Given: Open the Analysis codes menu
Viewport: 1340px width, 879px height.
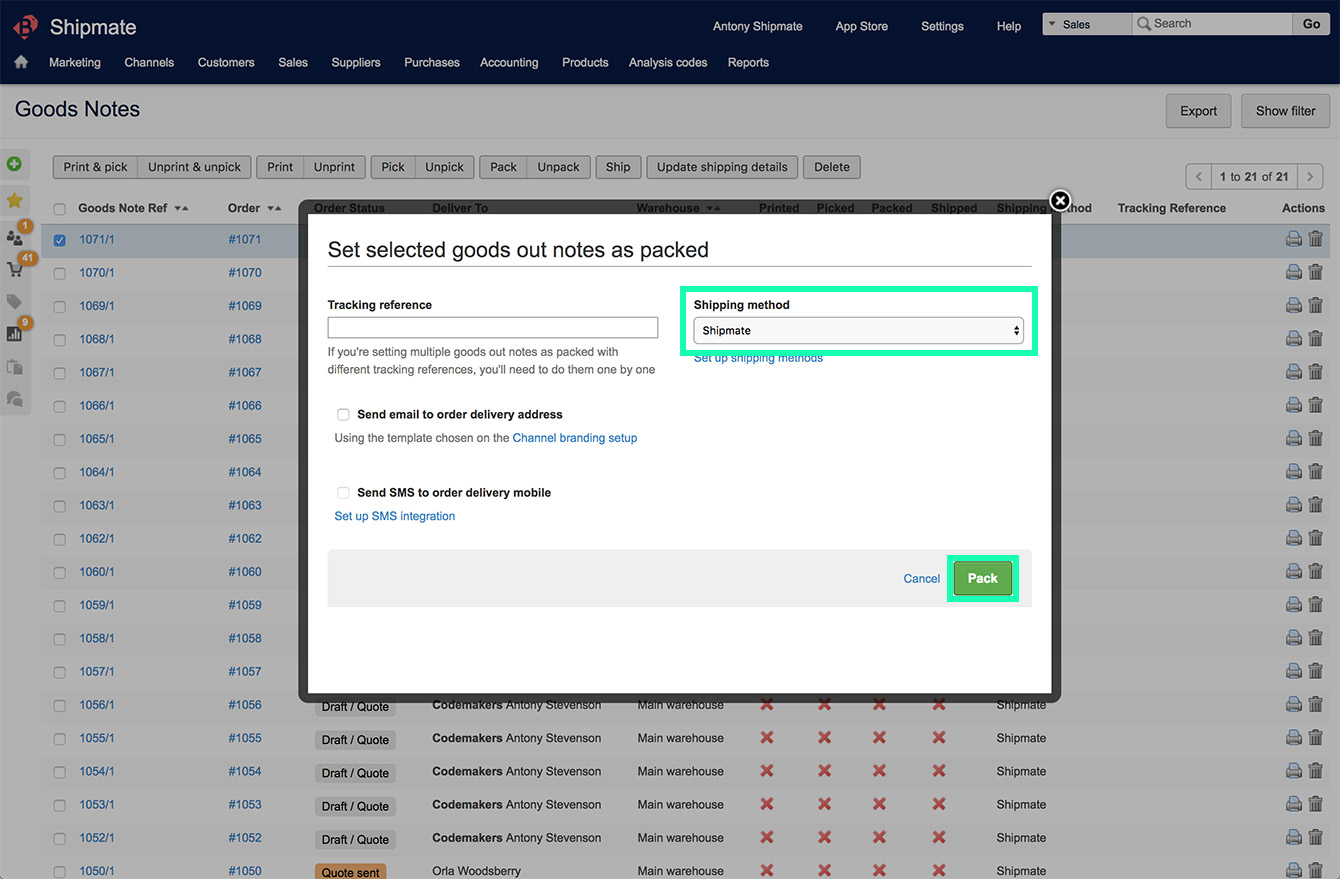Looking at the screenshot, I should pyautogui.click(x=668, y=62).
